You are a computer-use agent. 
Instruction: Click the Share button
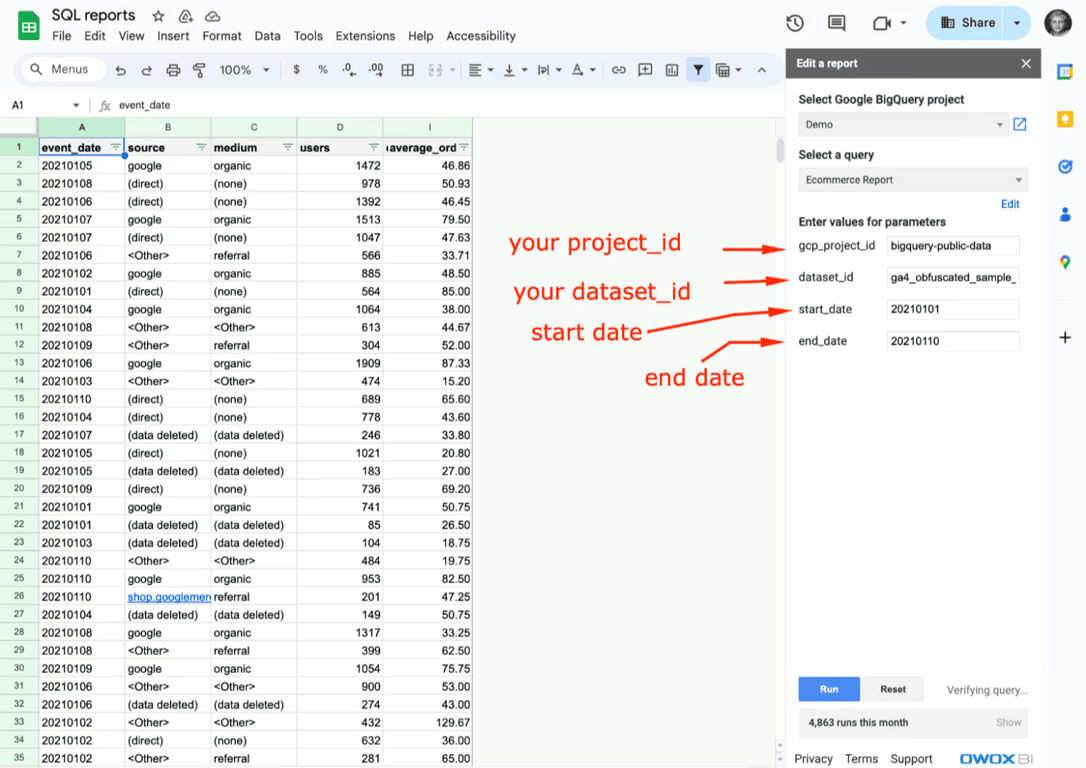(968, 23)
